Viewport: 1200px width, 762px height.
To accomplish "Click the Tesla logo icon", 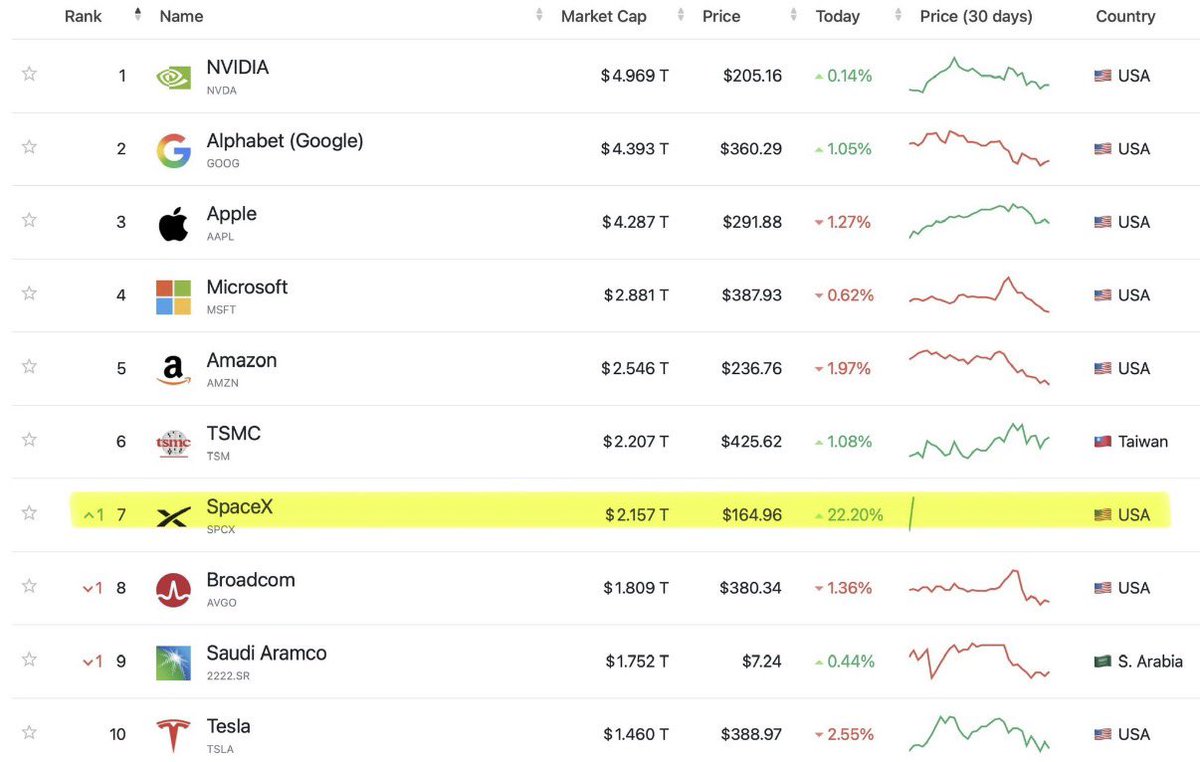I will 173,736.
